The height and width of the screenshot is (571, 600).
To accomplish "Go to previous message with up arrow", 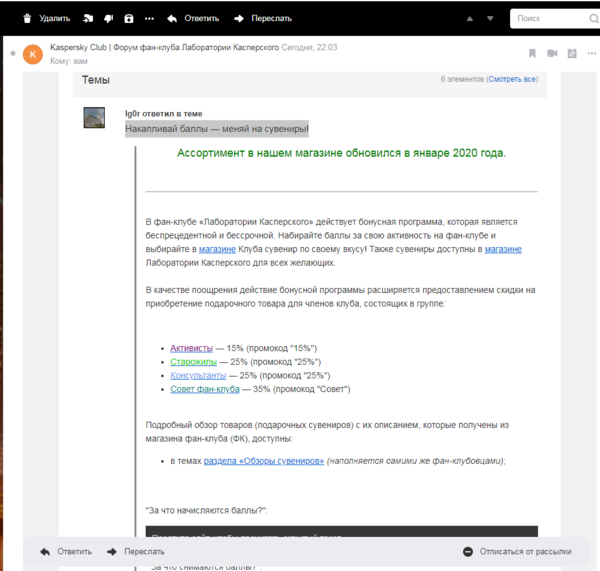I will (470, 19).
